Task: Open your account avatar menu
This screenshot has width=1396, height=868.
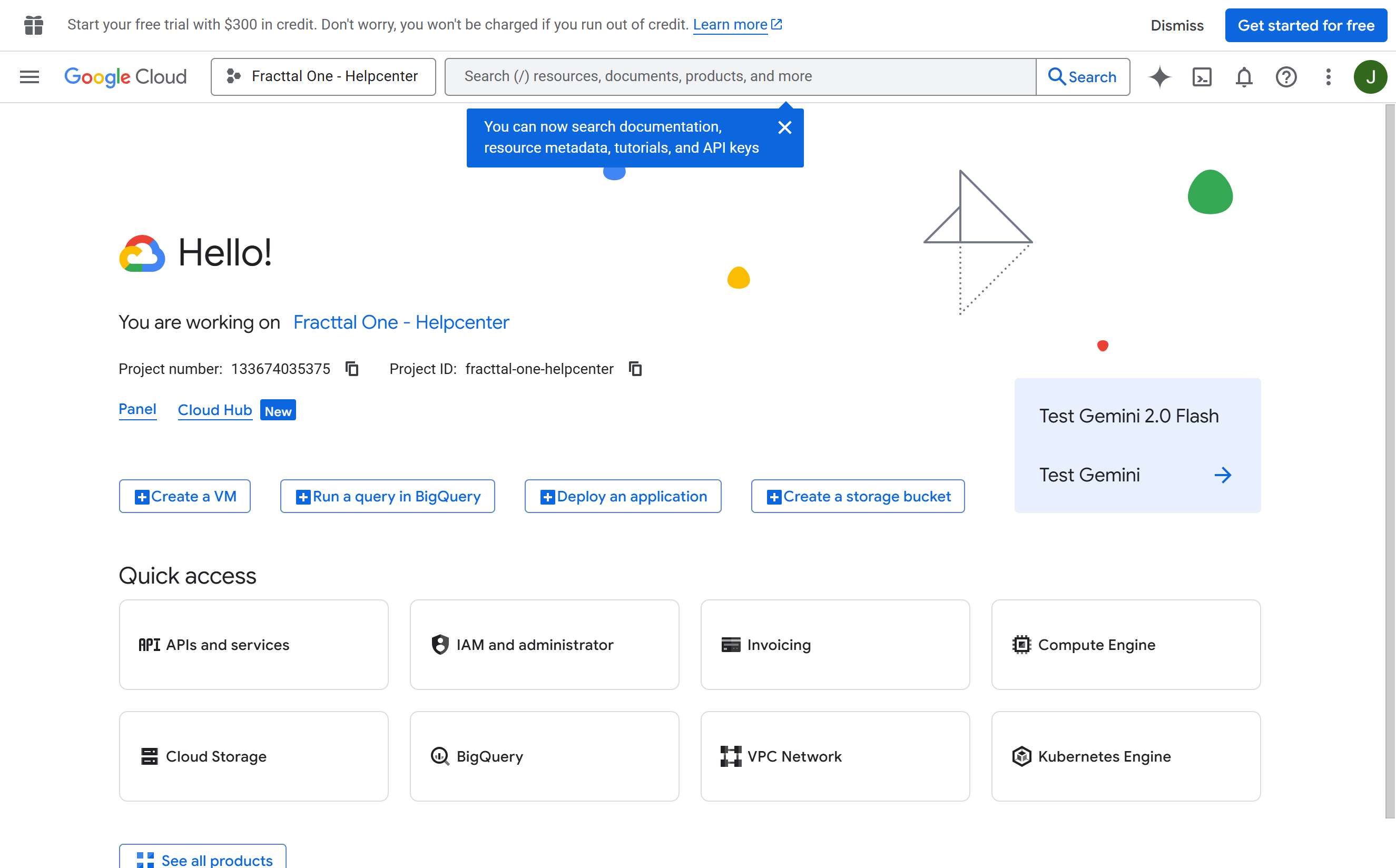Action: coord(1371,76)
